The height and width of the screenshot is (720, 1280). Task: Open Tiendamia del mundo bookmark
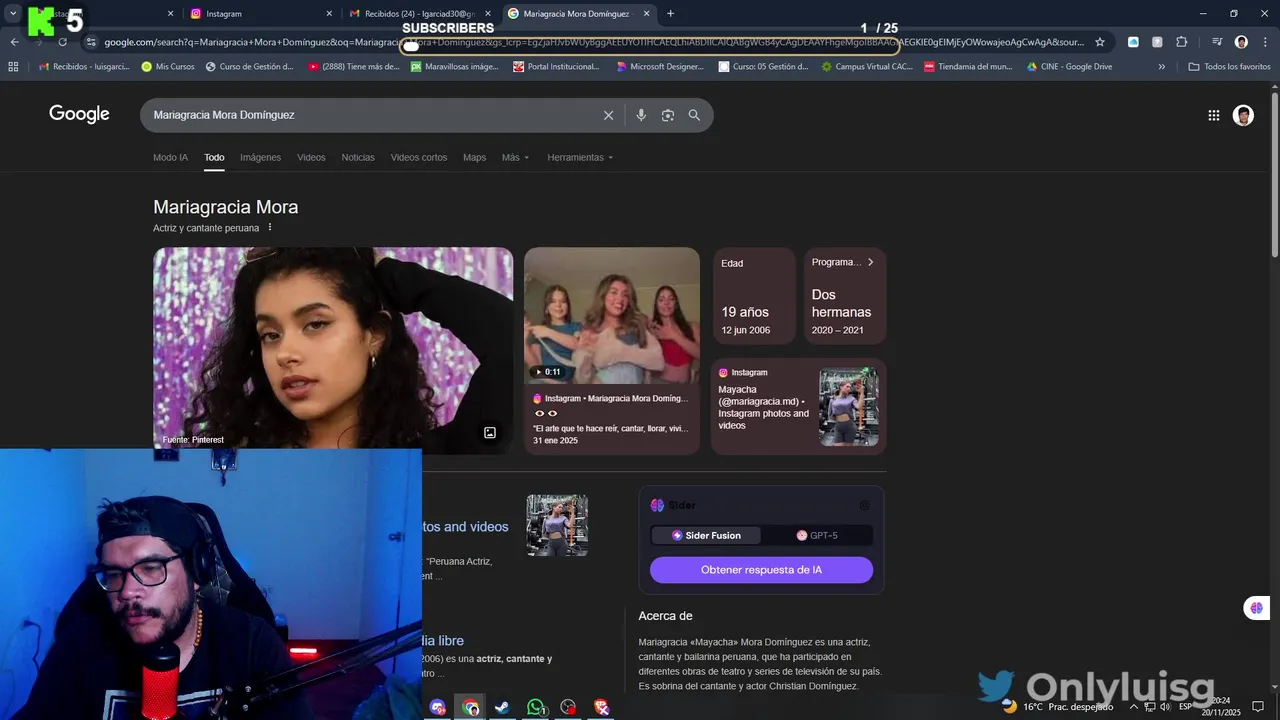click(968, 67)
